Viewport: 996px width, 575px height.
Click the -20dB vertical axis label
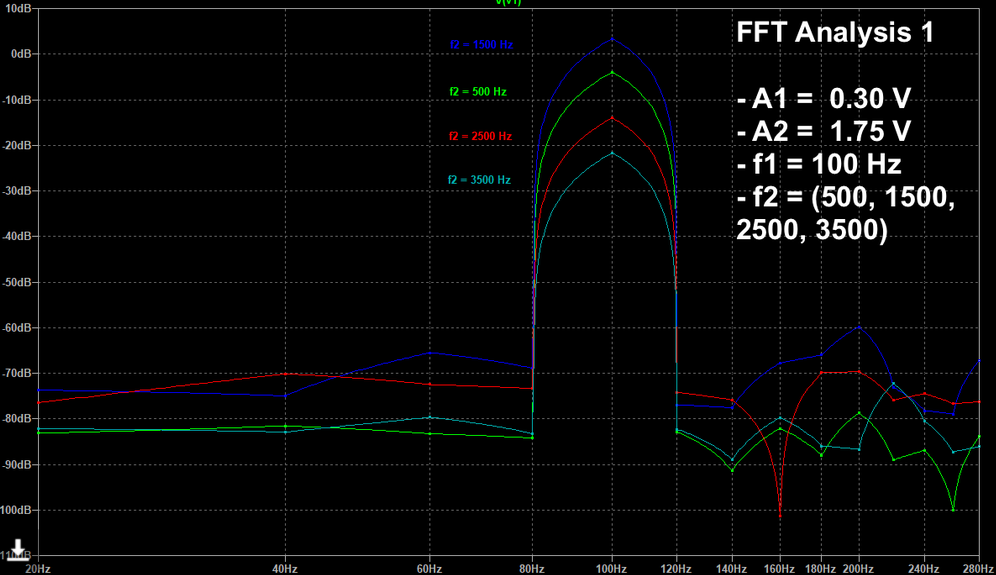[x=17, y=145]
